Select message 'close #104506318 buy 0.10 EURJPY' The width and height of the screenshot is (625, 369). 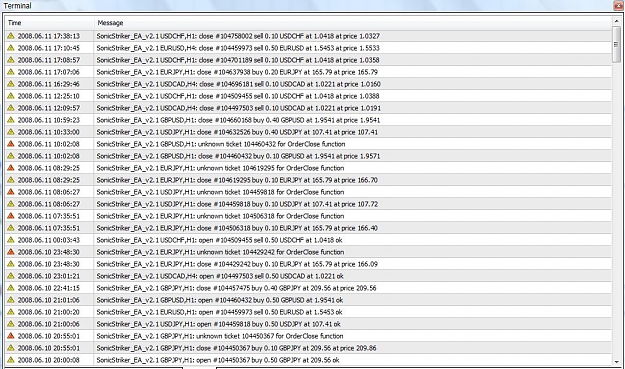[x=237, y=228]
